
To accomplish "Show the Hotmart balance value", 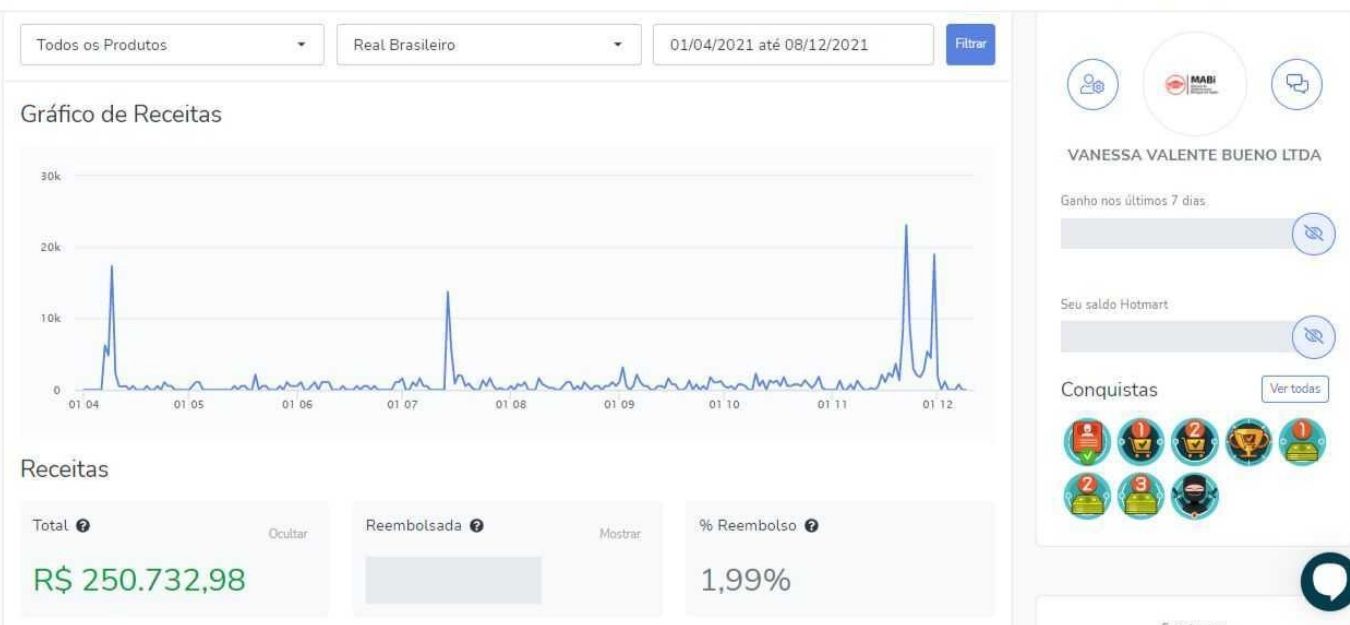I will pos(1314,337).
